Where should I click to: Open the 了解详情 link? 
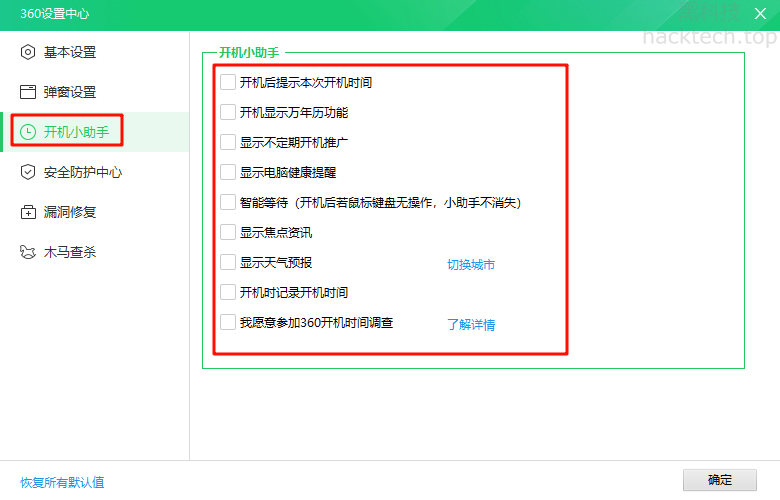coord(470,325)
